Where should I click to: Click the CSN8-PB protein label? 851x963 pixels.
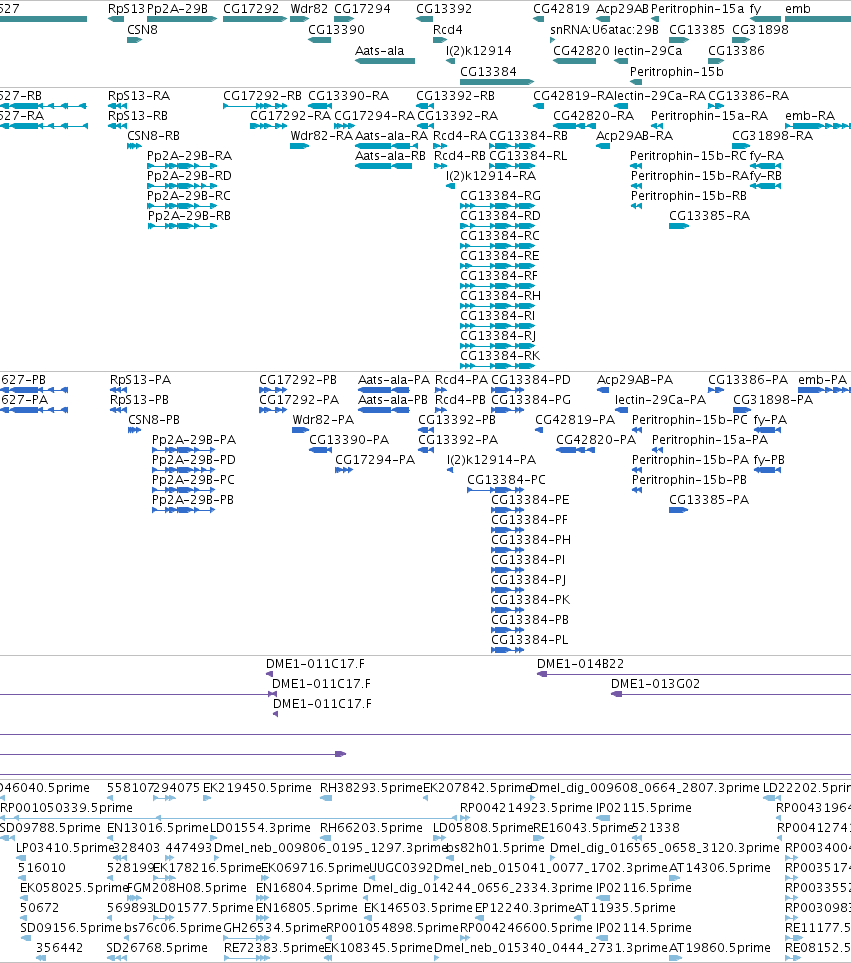point(153,419)
